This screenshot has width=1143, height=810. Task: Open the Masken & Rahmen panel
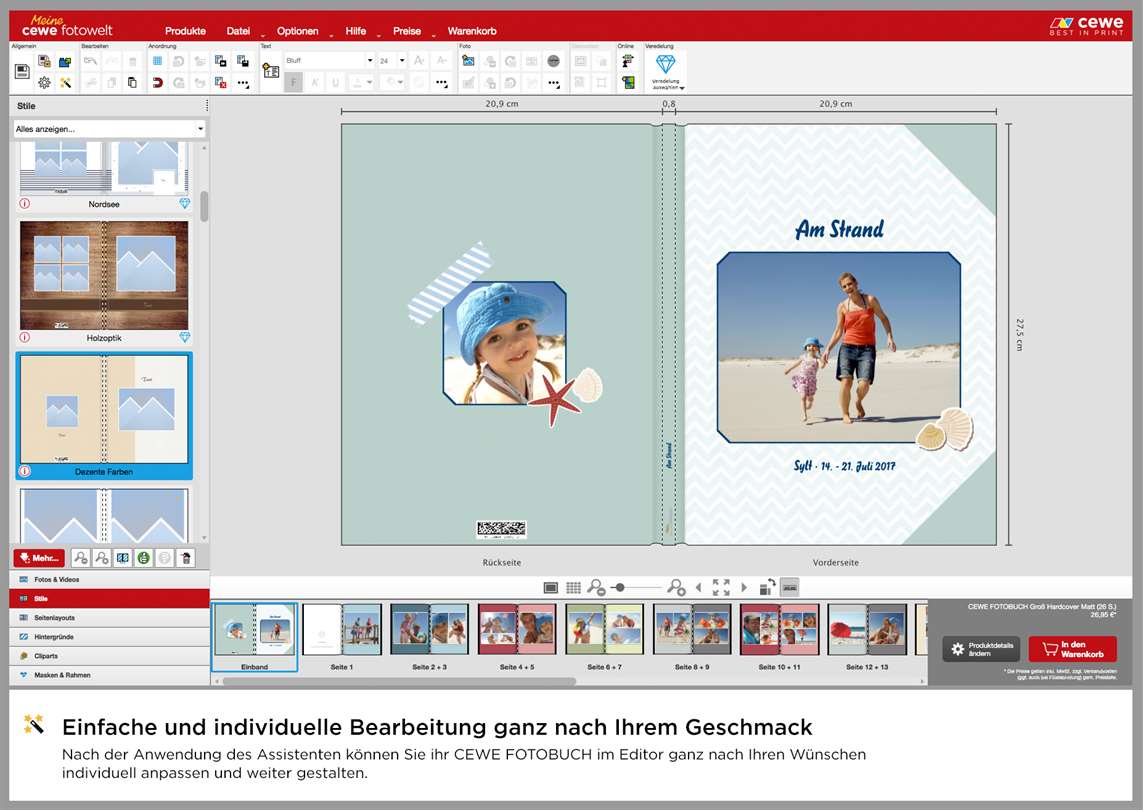click(x=109, y=675)
